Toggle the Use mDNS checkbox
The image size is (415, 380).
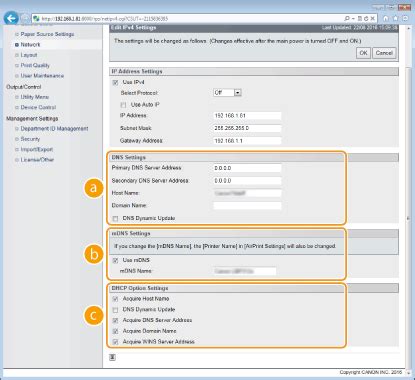point(115,260)
